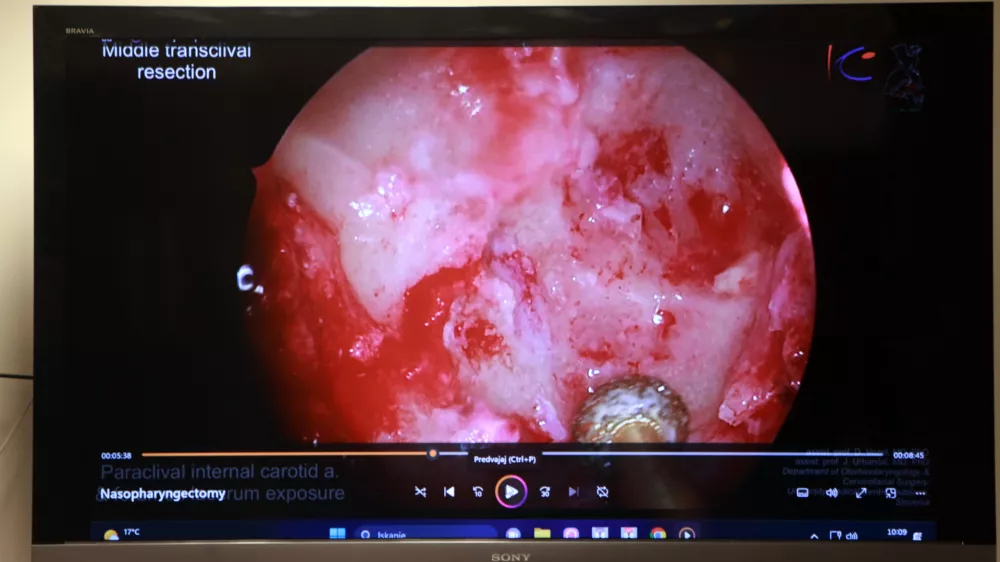The width and height of the screenshot is (1000, 562).
Task: Mute the player volume
Action: (831, 493)
